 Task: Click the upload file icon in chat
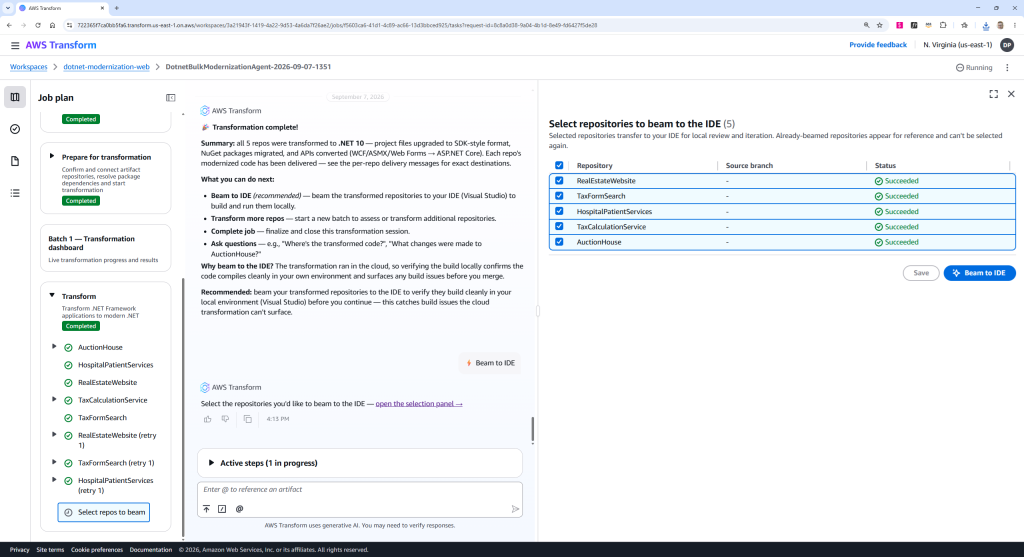(206, 509)
